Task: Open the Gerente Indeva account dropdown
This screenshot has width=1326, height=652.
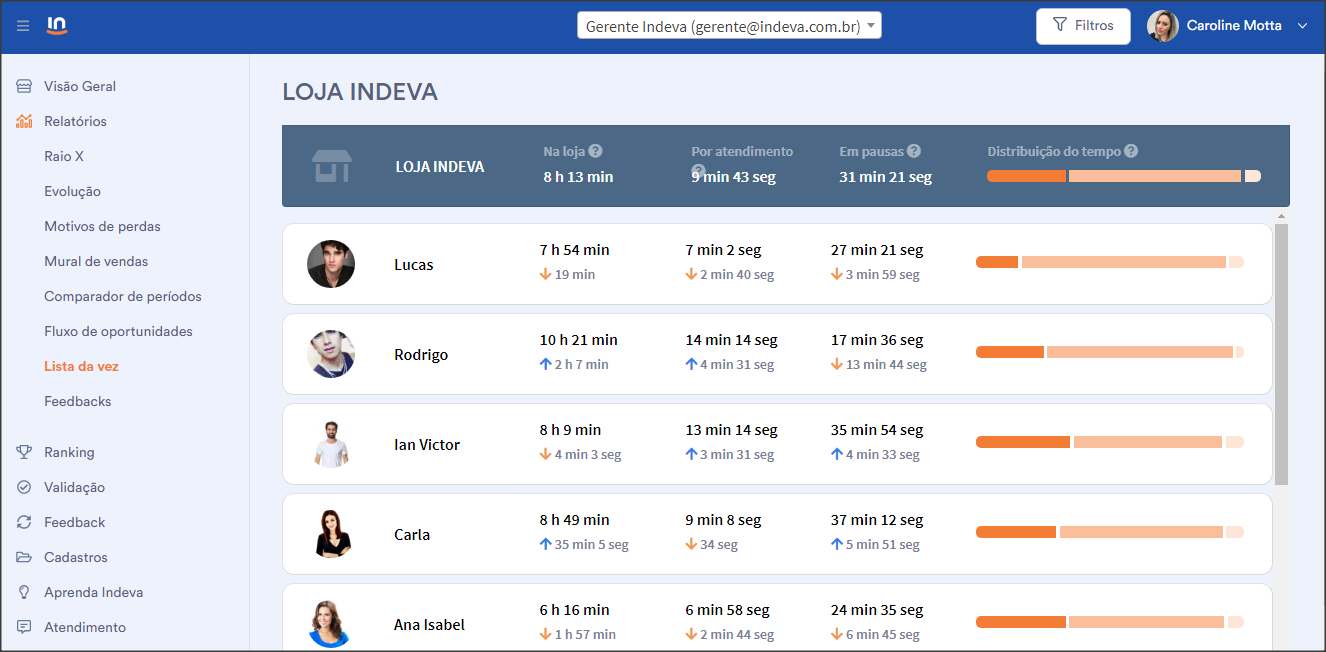Action: pos(729,26)
